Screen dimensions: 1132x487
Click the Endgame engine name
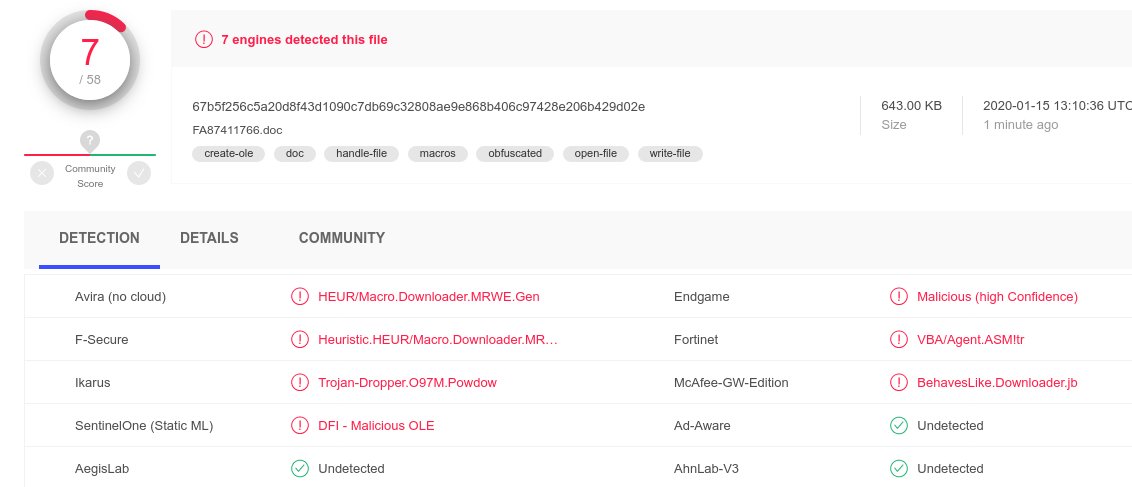point(702,297)
